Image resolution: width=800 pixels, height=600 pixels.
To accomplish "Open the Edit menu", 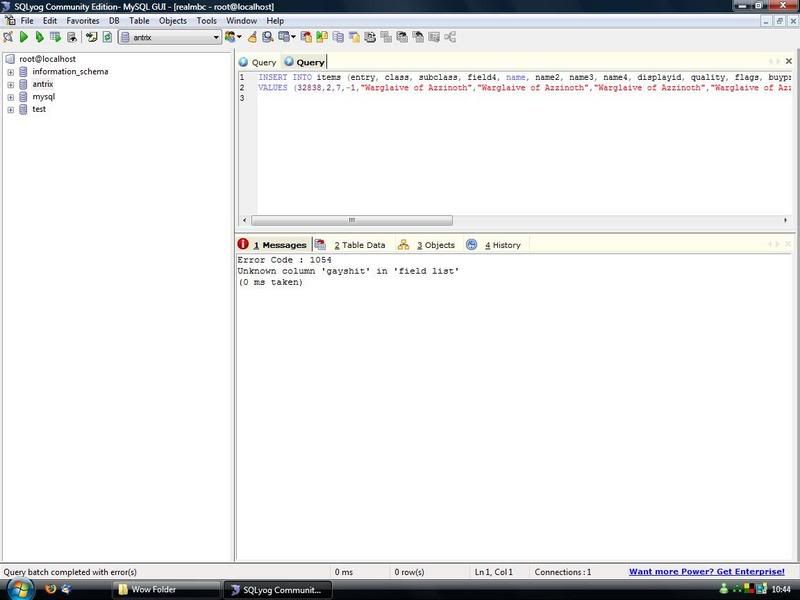I will tap(49, 21).
